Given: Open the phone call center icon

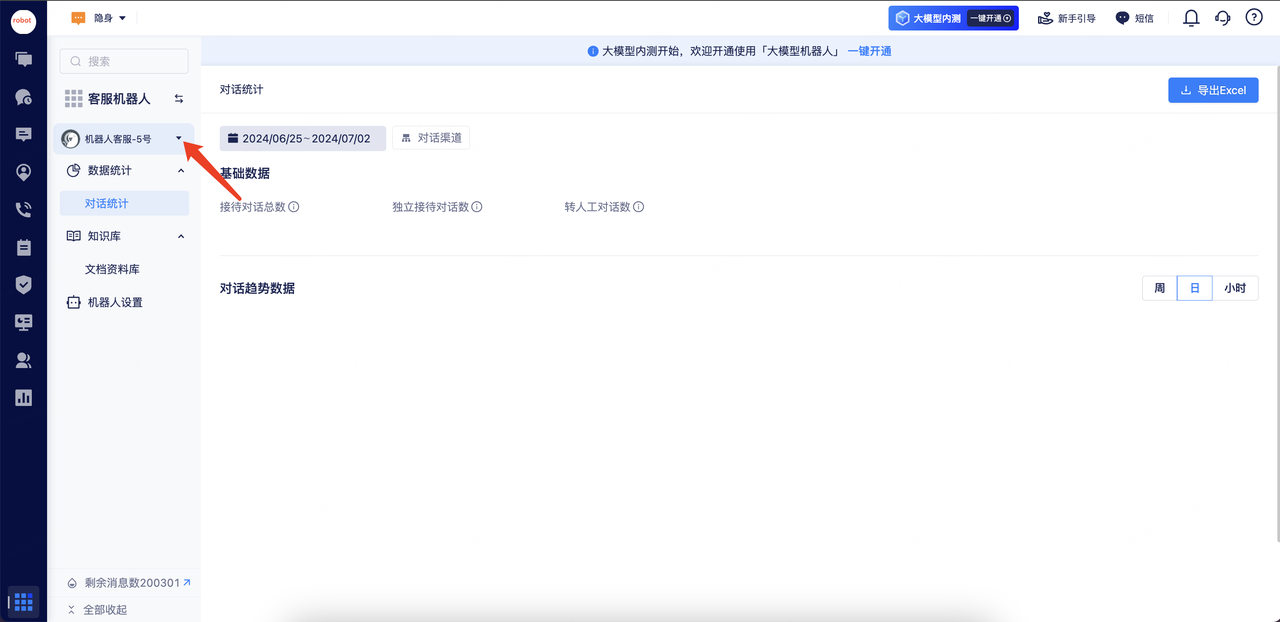Looking at the screenshot, I should point(23,210).
